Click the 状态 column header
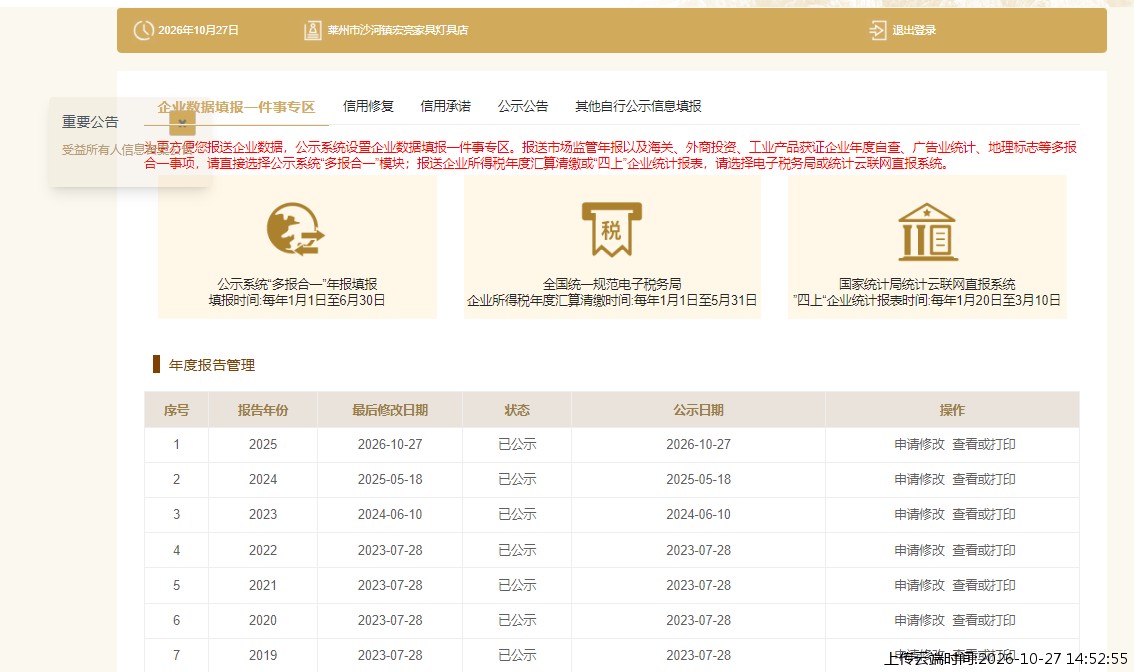Image resolution: width=1134 pixels, height=672 pixels. [x=516, y=410]
